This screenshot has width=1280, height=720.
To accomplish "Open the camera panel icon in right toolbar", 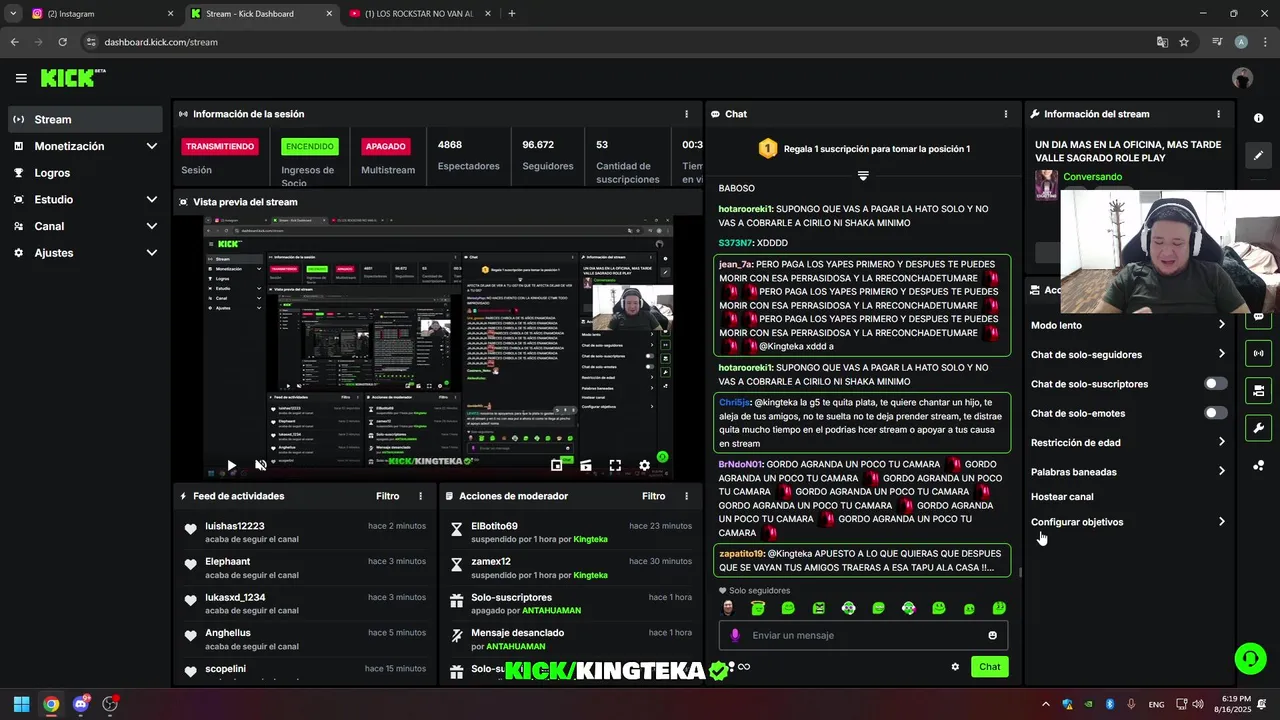I will coord(1258,391).
